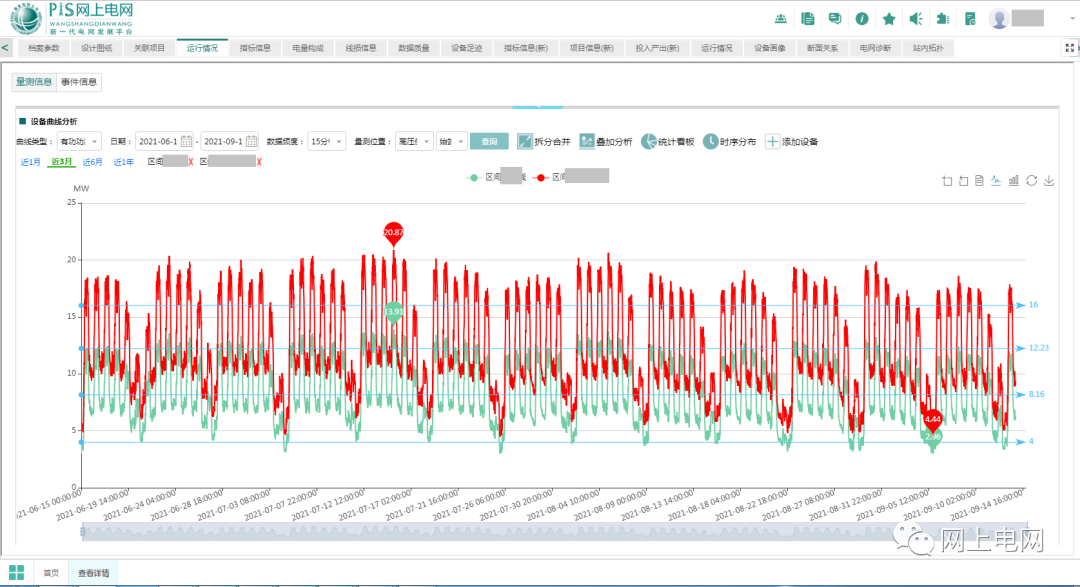The width and height of the screenshot is (1080, 587).
Task: Open the document list icon in header
Action: click(808, 19)
